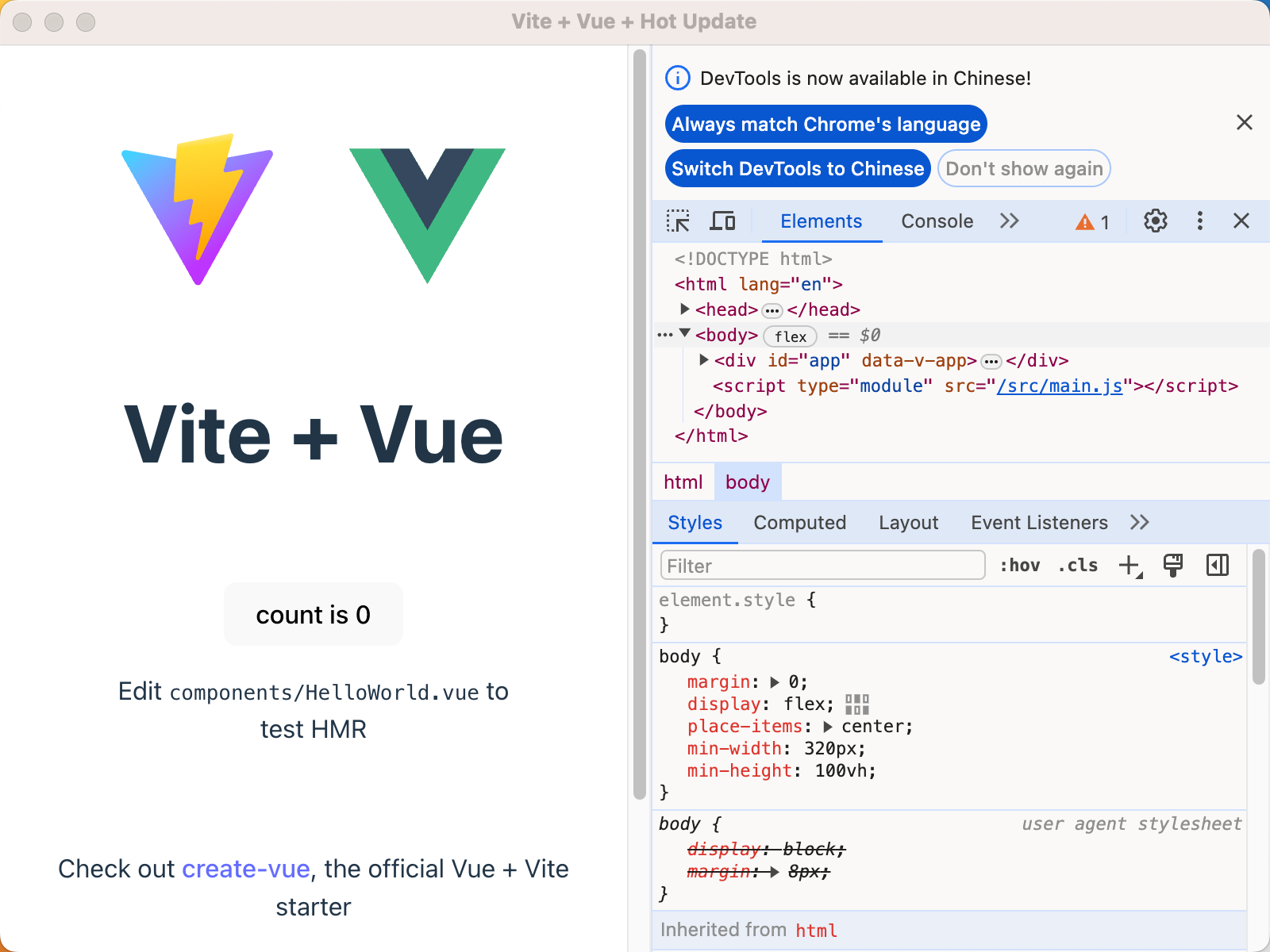Switch to the Elements tab
Viewport: 1270px width, 952px height.
[x=821, y=221]
